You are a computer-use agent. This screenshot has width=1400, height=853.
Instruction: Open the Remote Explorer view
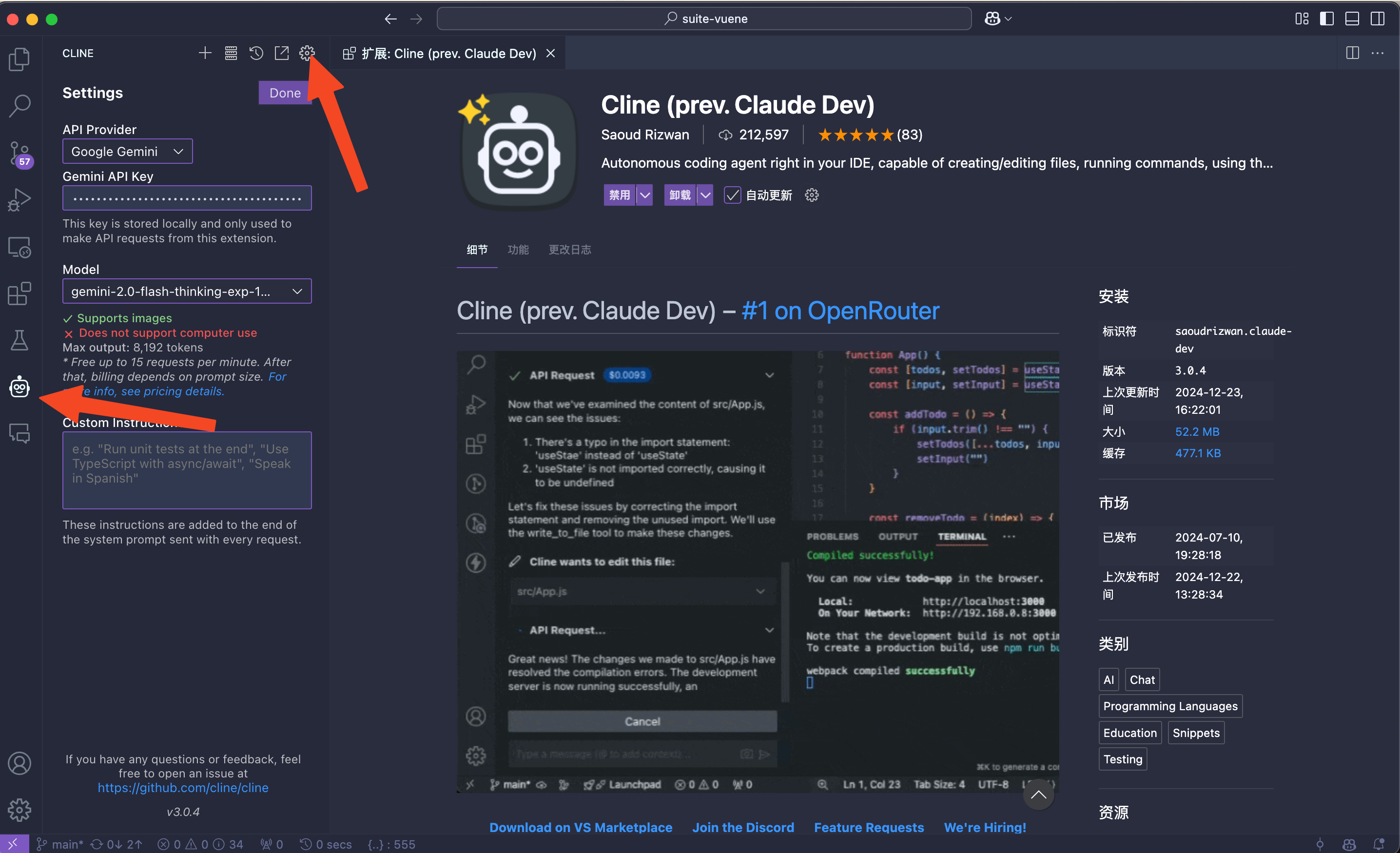click(20, 247)
